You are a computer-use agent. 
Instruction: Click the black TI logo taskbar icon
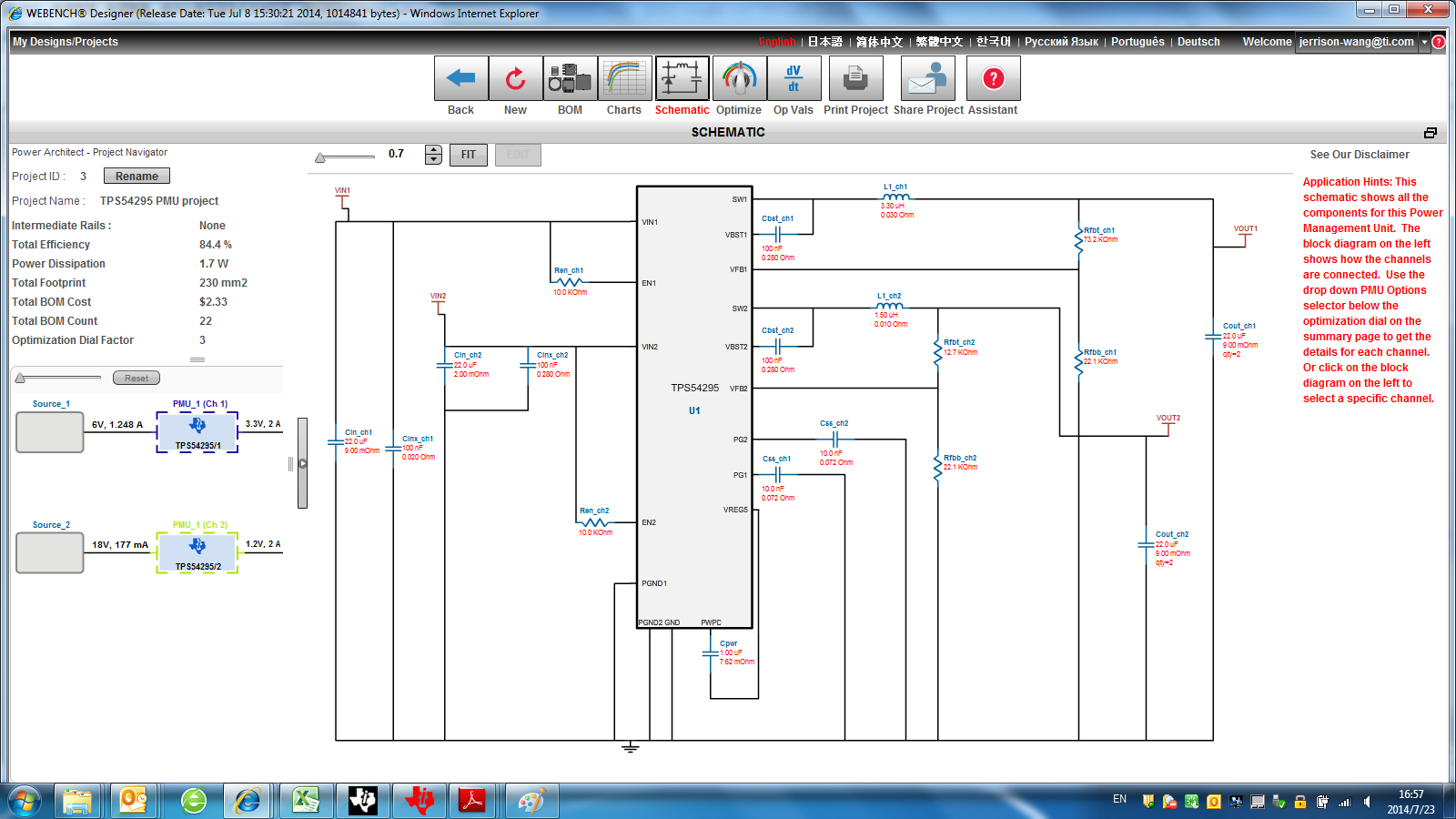(x=363, y=802)
